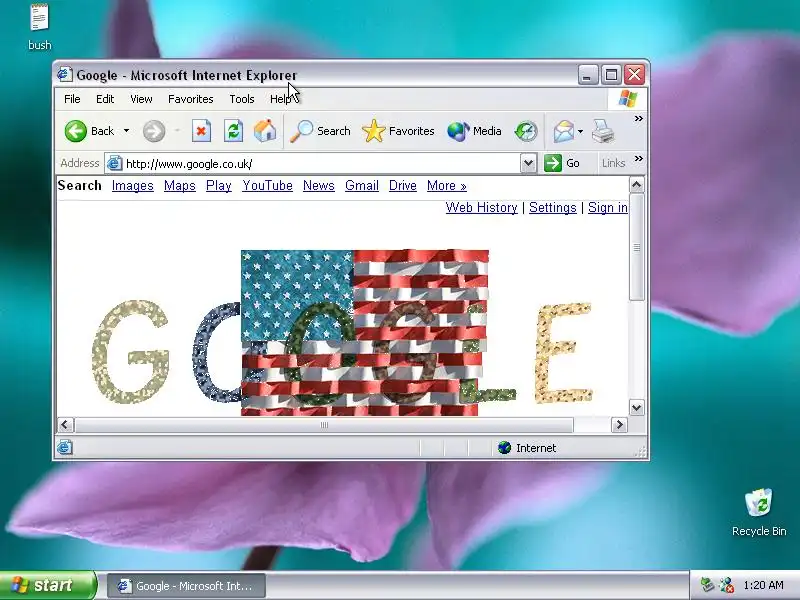Click the horizontal scrollbar thumb
The image size is (800, 600).
pos(324,424)
